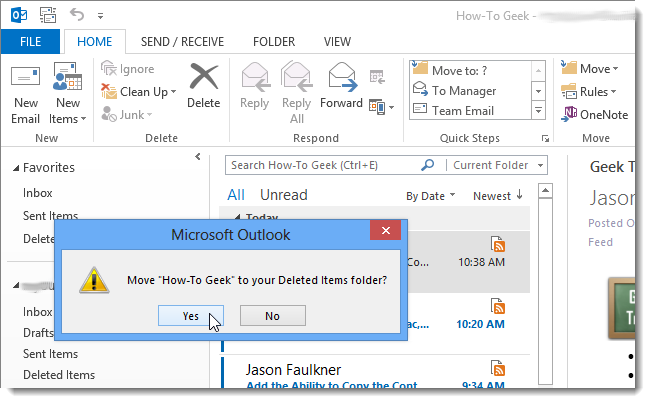This screenshot has width=650, height=403.
Task: Click RSS icon on 10:38 AM message
Action: click(x=497, y=244)
